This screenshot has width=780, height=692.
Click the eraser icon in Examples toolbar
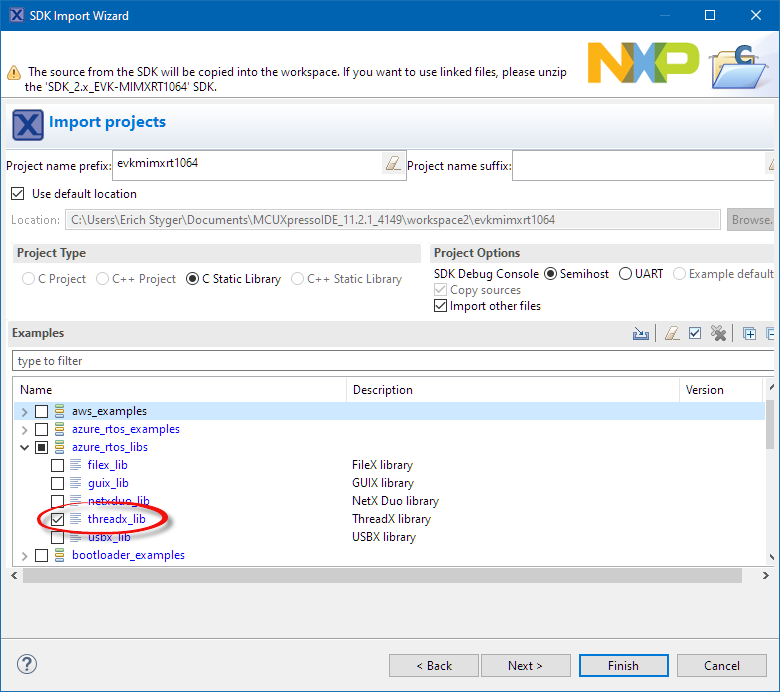pos(673,334)
